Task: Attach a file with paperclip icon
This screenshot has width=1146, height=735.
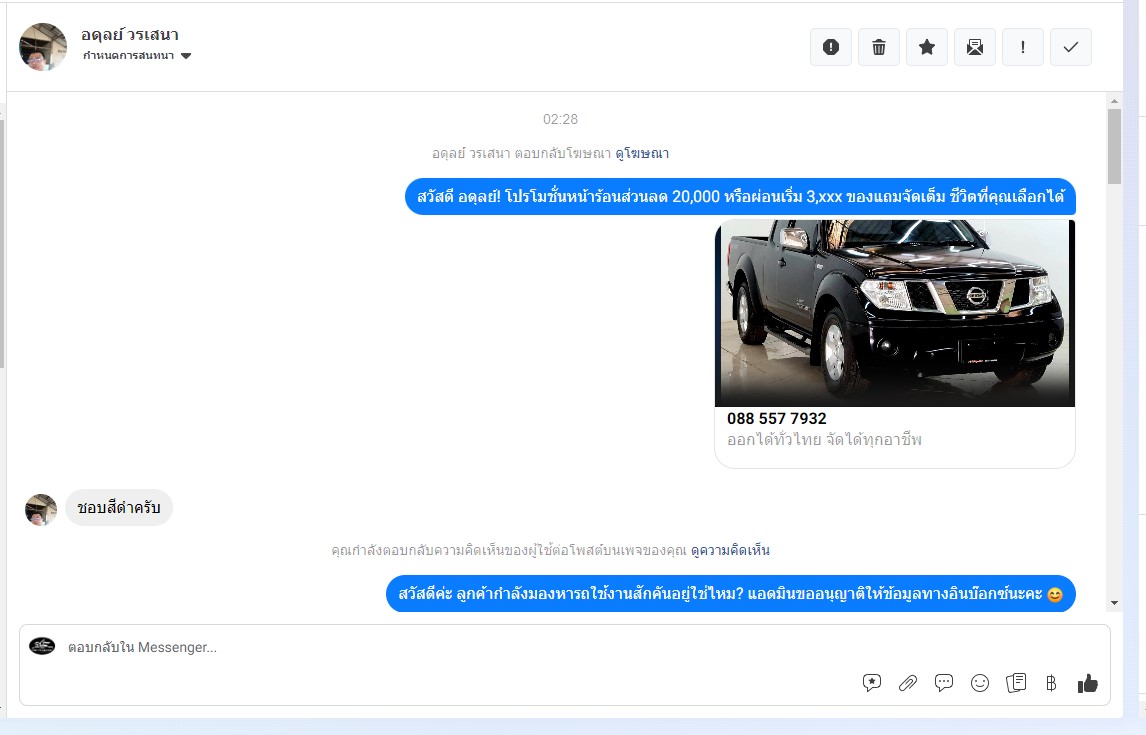Action: [908, 683]
